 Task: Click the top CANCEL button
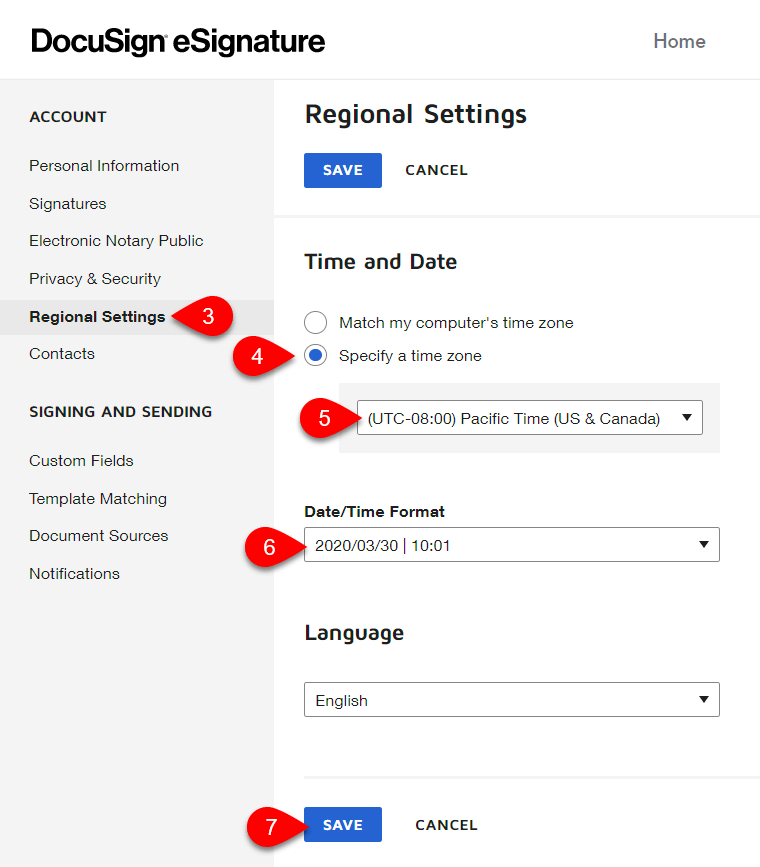(436, 170)
